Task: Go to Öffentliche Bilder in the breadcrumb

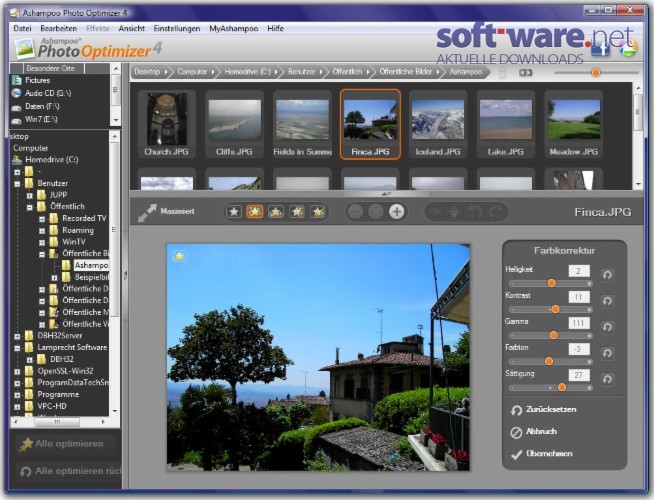Action: 405,72
